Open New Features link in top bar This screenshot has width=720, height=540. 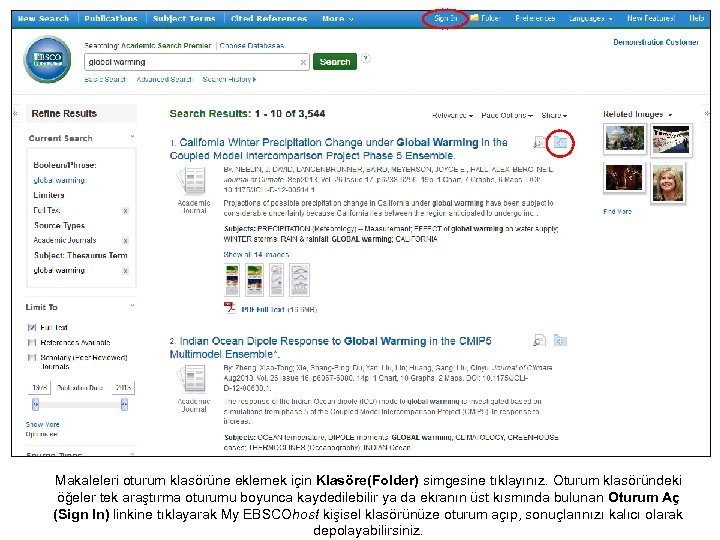click(651, 18)
